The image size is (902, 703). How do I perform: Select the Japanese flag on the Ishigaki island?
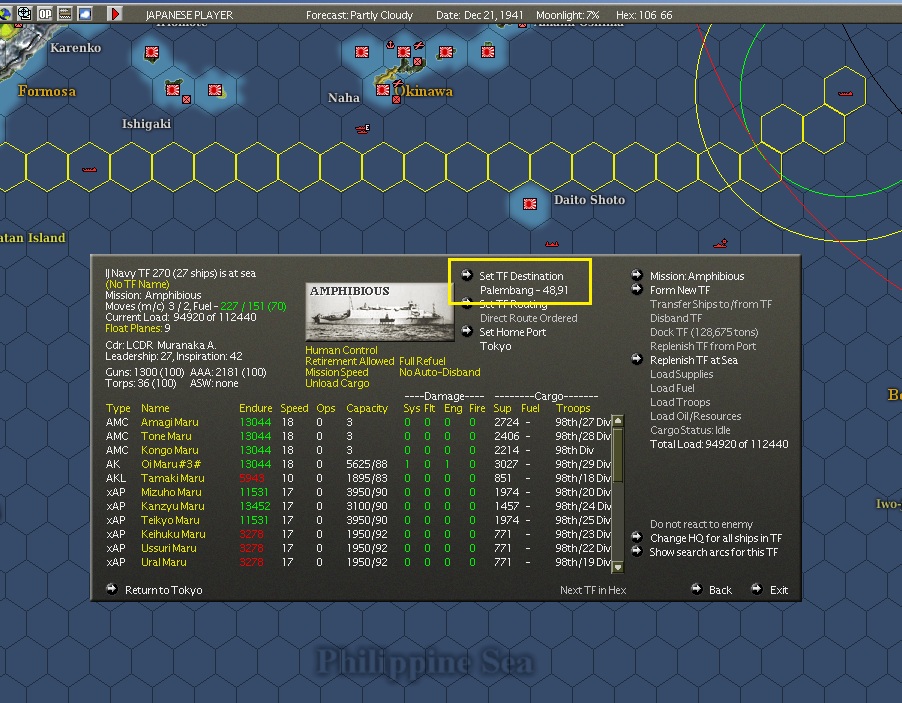tap(173, 90)
